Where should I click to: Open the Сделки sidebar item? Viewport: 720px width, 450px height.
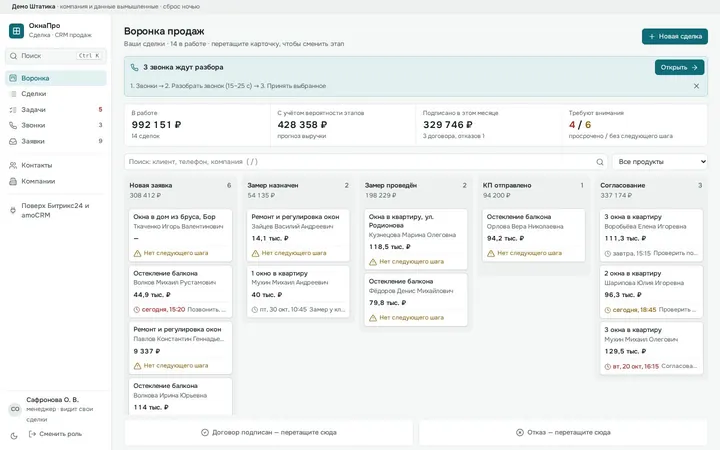[x=56, y=94]
